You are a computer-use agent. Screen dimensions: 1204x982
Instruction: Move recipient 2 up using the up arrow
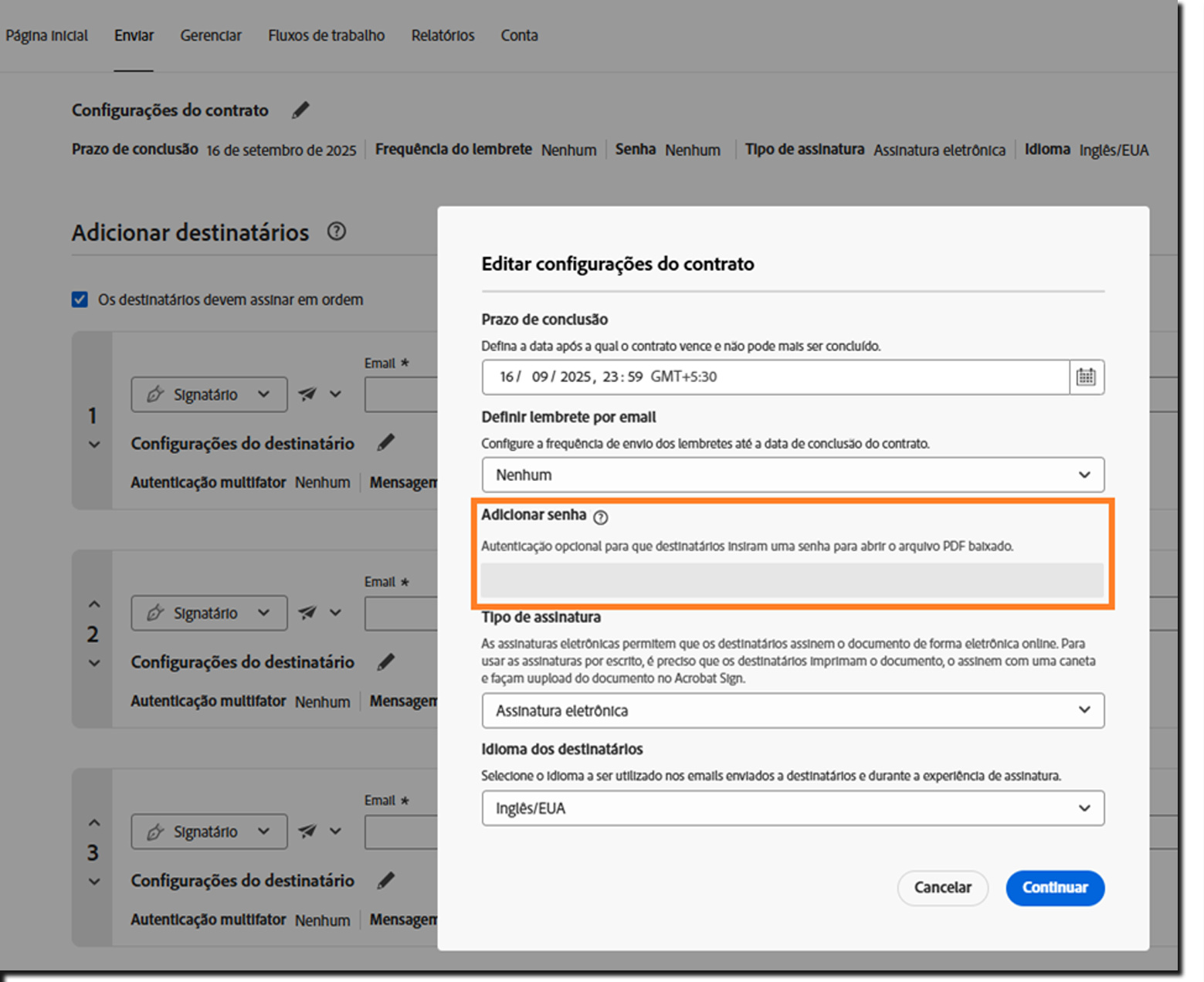[93, 604]
